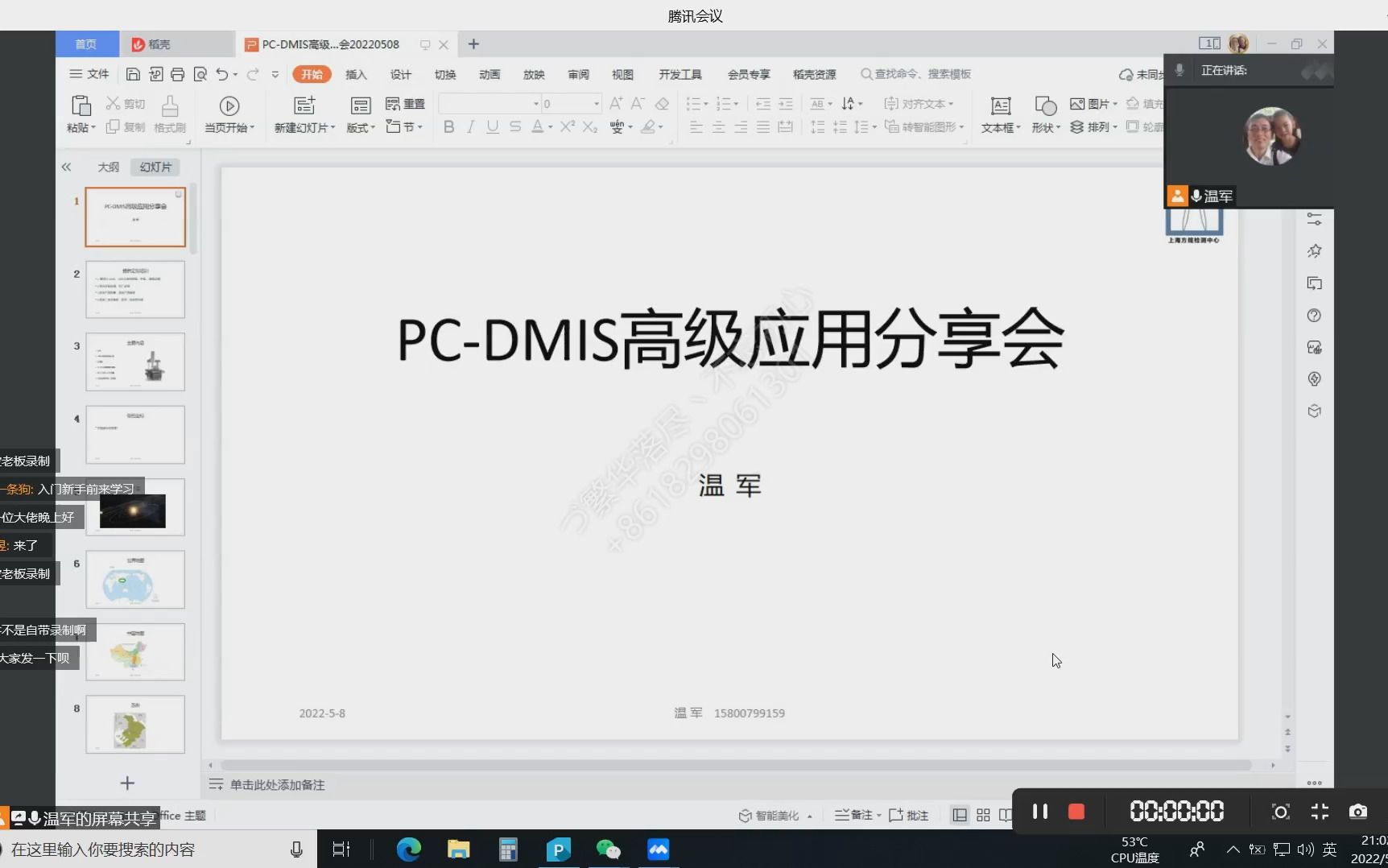Insert a text box using 文本框
This screenshot has width=1388, height=868.
point(1000,115)
